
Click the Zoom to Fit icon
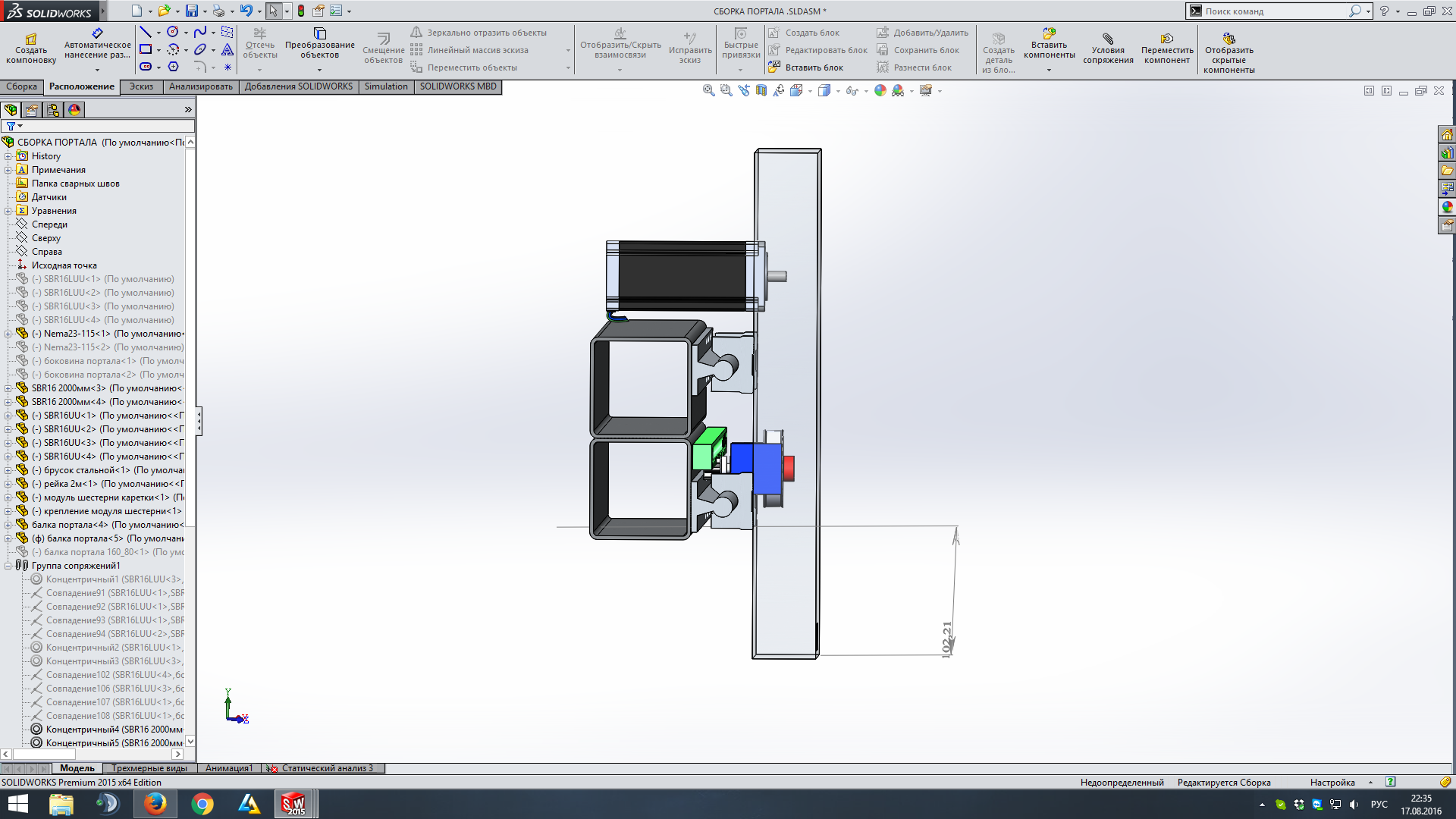coord(708,90)
